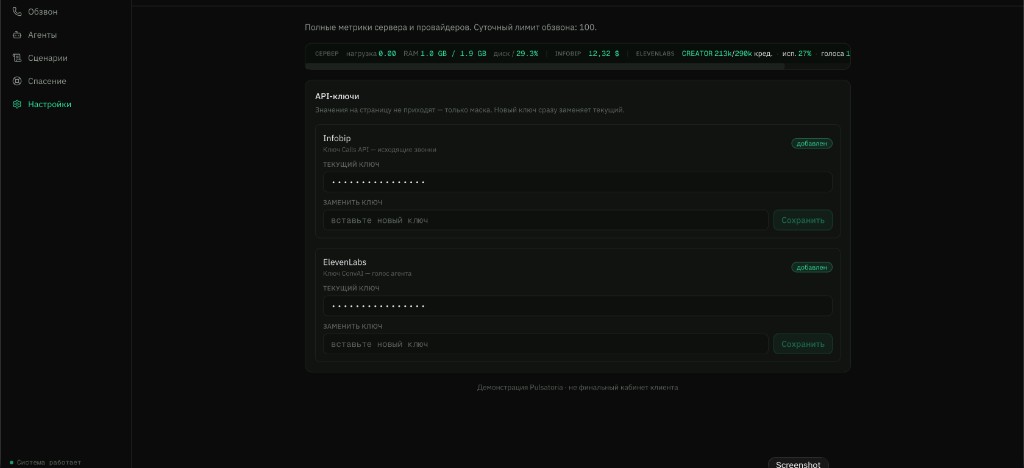
Task: Click the ElevenLabs card title
Action: pyautogui.click(x=345, y=262)
